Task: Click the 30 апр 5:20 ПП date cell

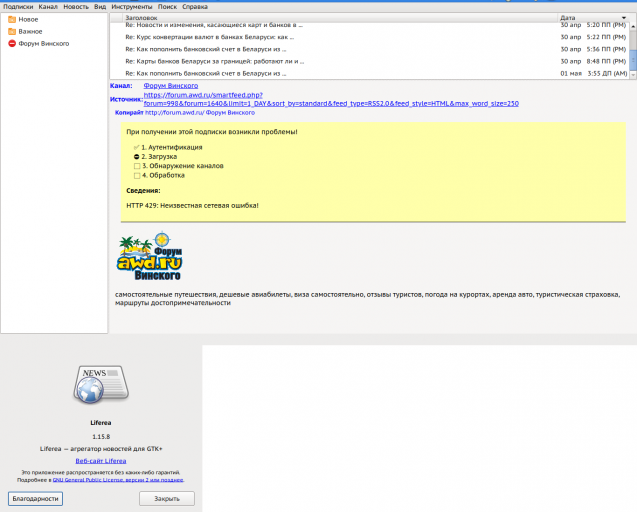Action: click(593, 25)
